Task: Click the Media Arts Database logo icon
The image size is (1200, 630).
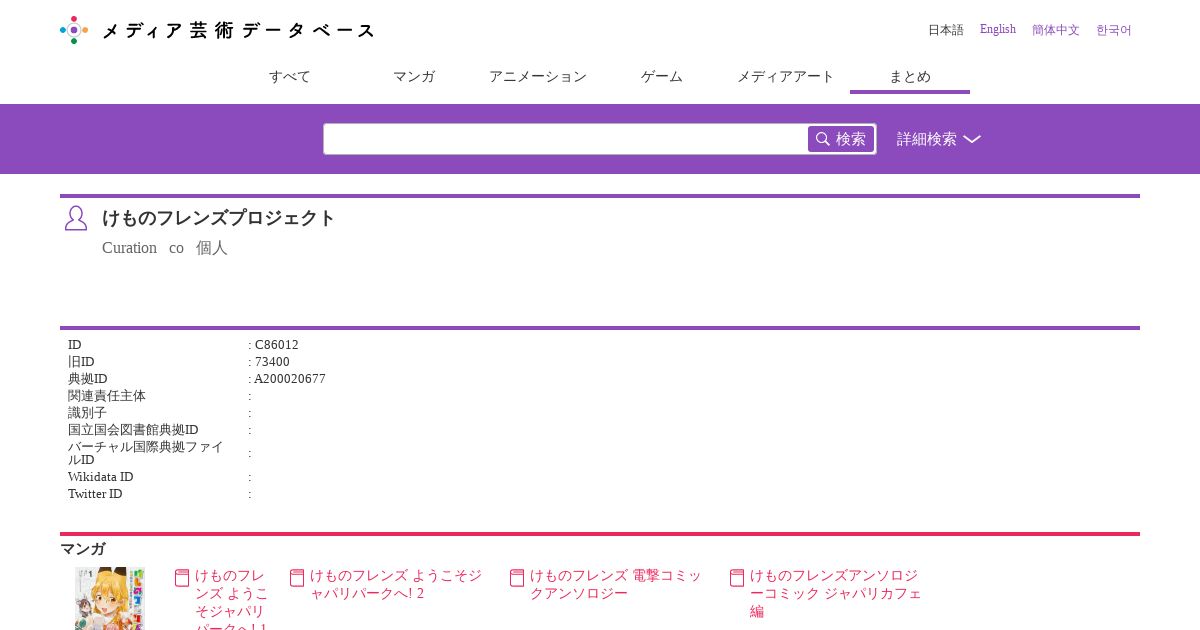Action: click(74, 30)
